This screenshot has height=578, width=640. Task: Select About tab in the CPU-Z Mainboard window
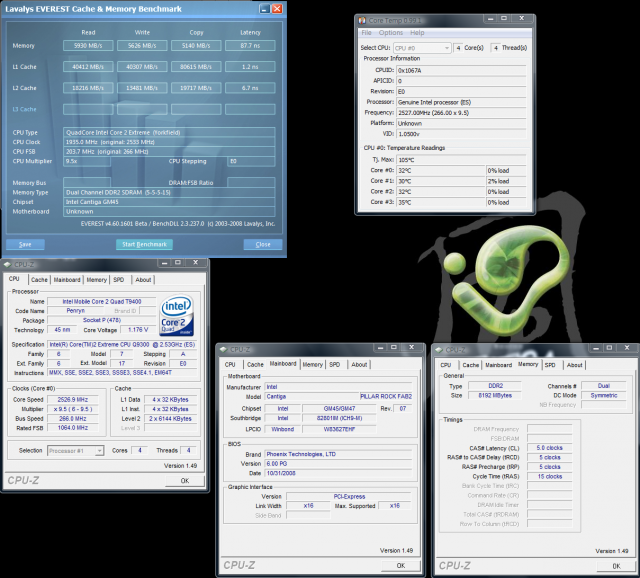[x=359, y=365]
